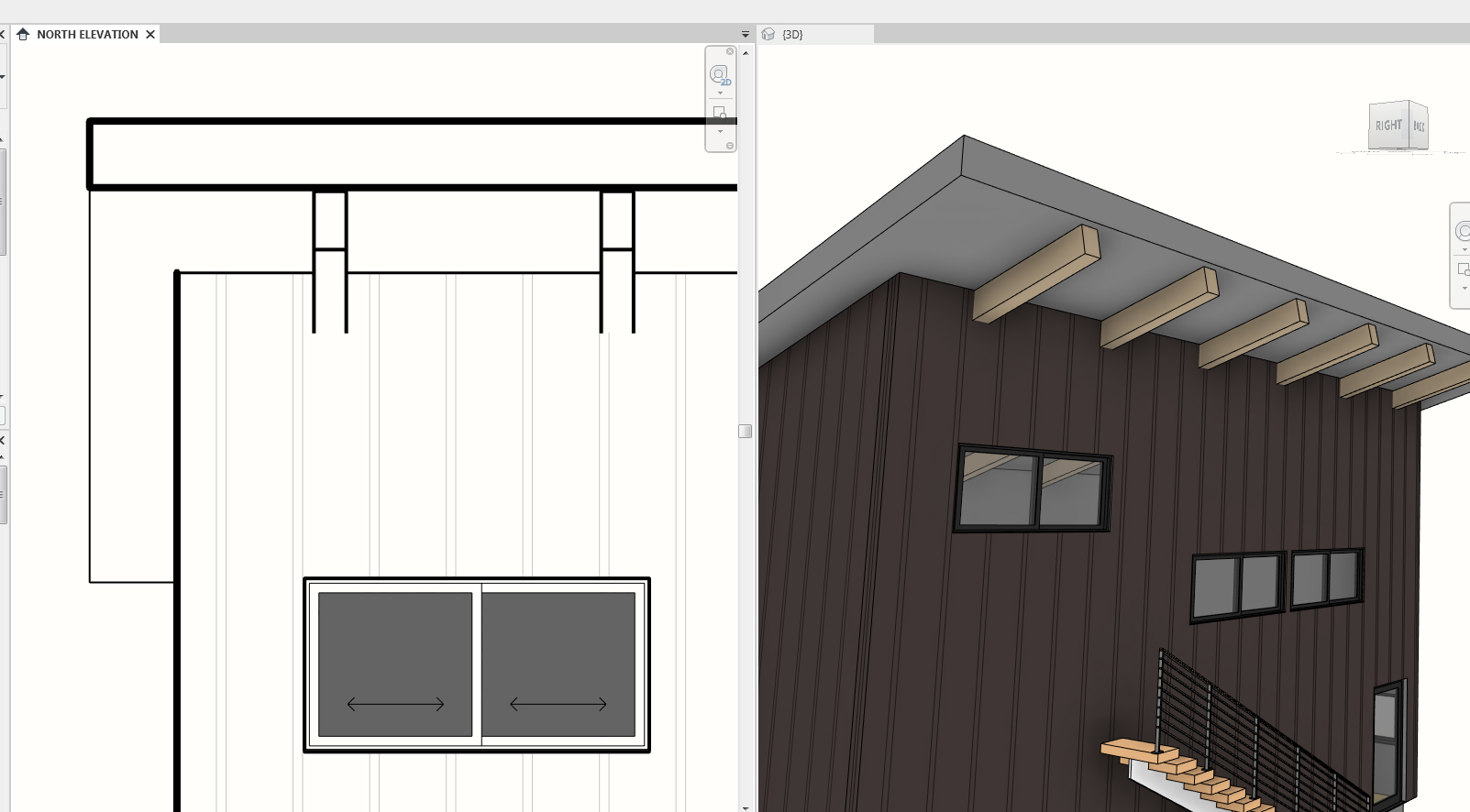Open the view tab list dropdown arrow

click(x=745, y=35)
